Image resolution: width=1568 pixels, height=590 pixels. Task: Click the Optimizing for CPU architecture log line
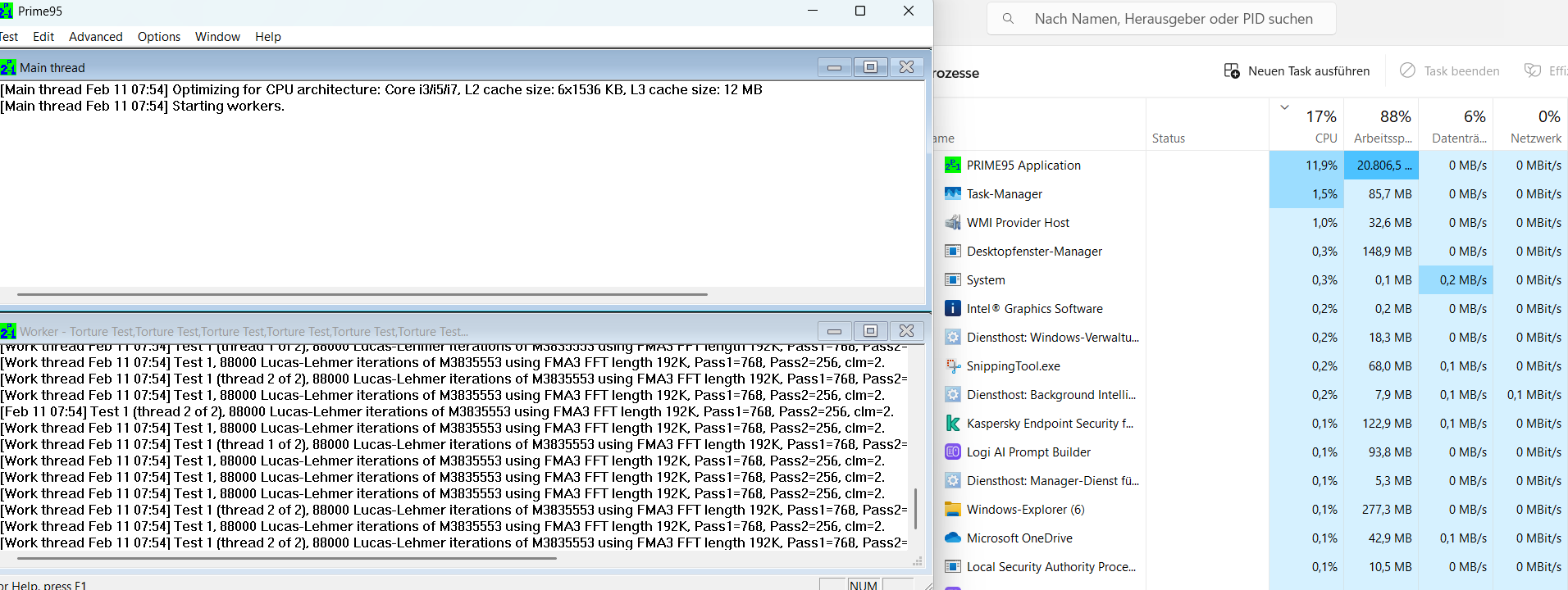tap(381, 89)
